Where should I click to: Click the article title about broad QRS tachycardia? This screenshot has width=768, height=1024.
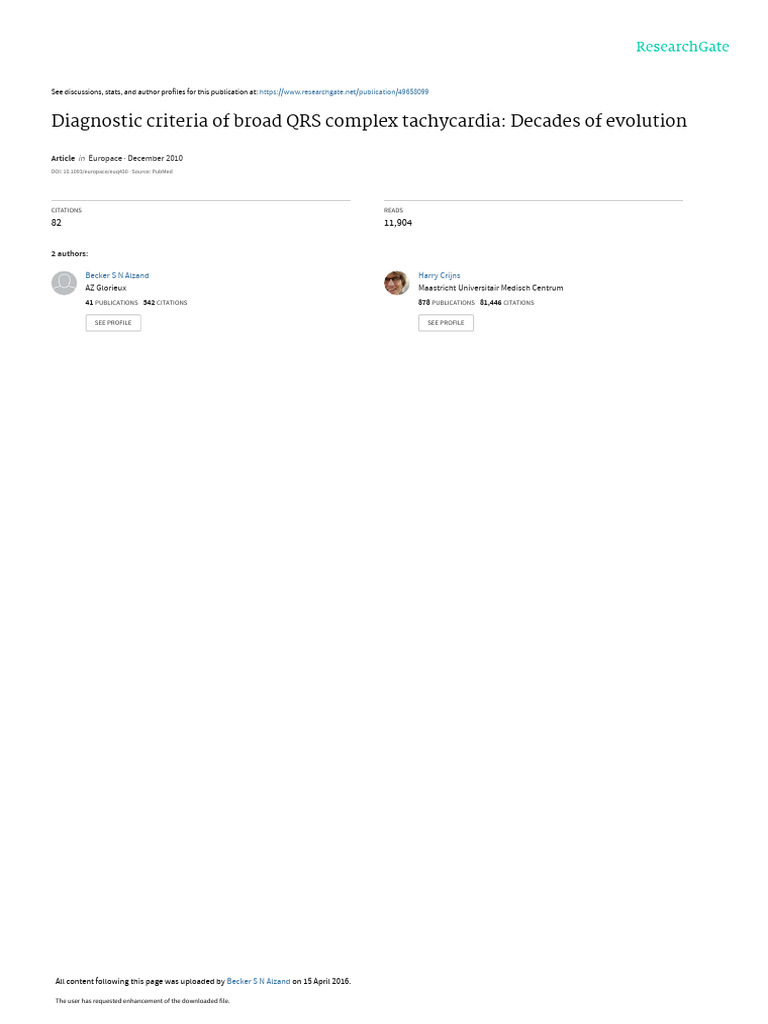369,121
